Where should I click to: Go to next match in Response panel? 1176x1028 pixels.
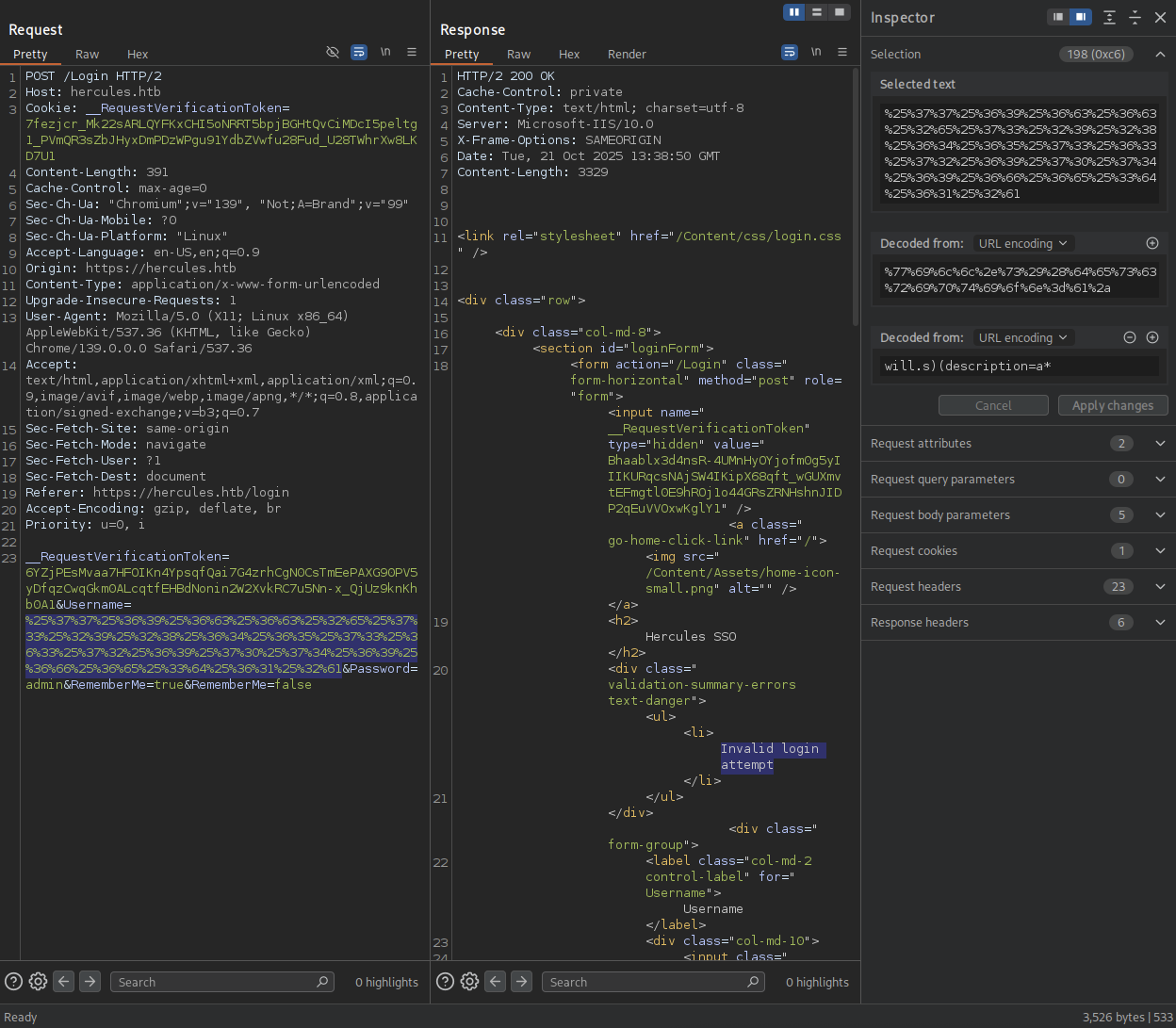tap(521, 982)
